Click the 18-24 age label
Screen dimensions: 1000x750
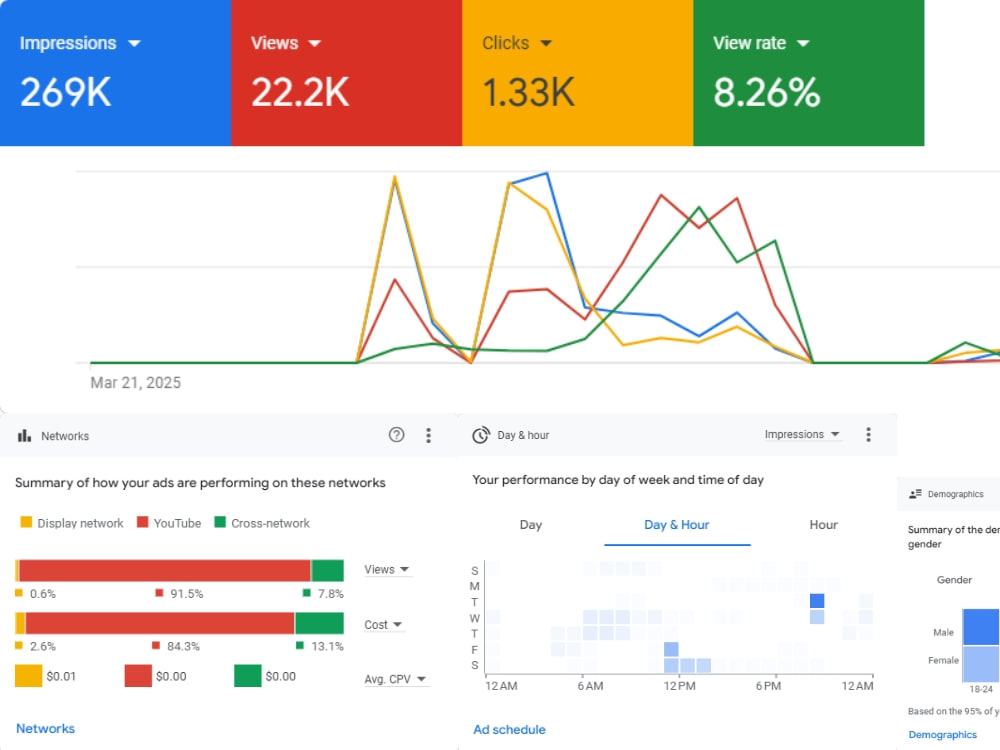[981, 689]
